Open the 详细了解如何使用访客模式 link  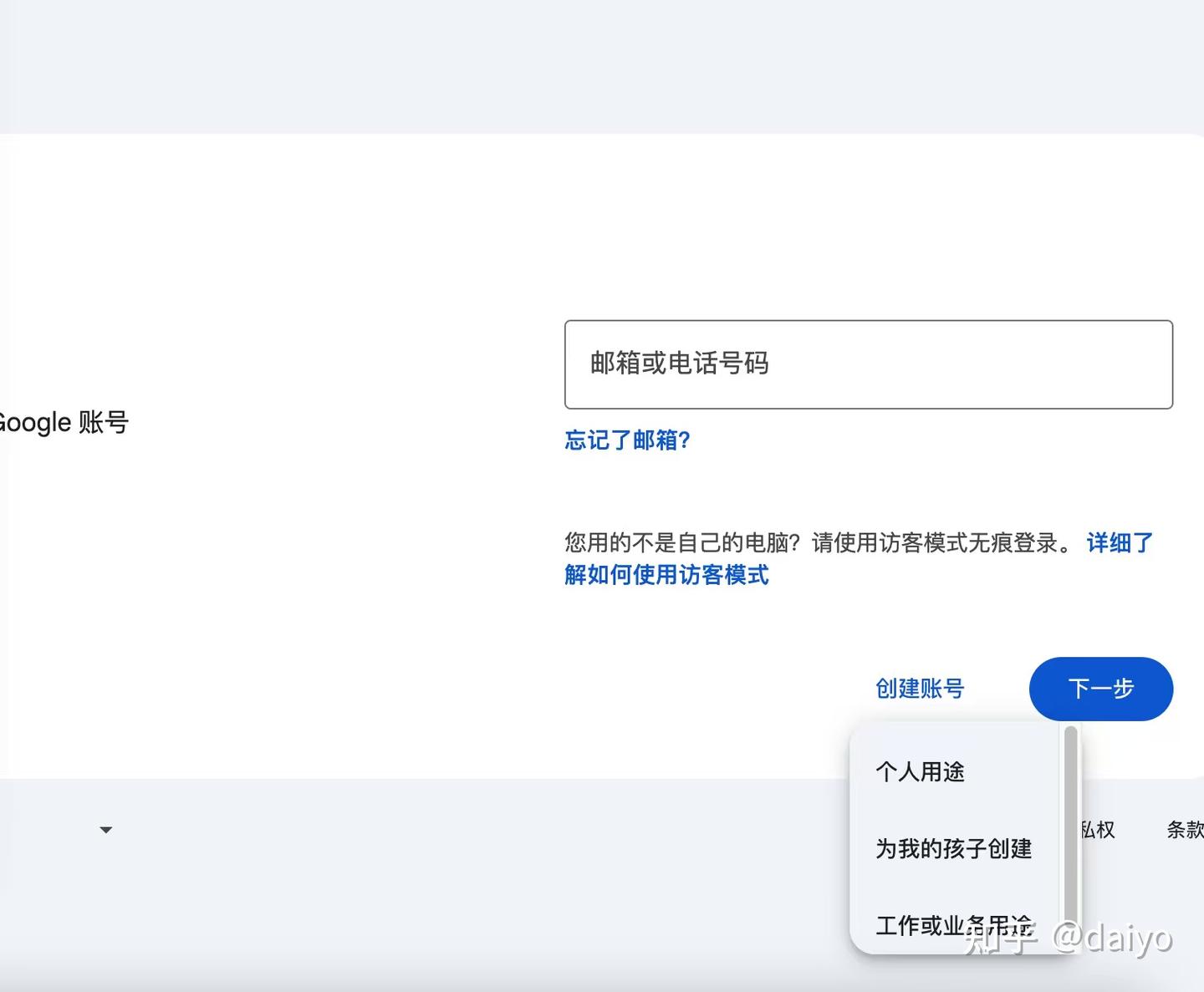pyautogui.click(x=666, y=575)
